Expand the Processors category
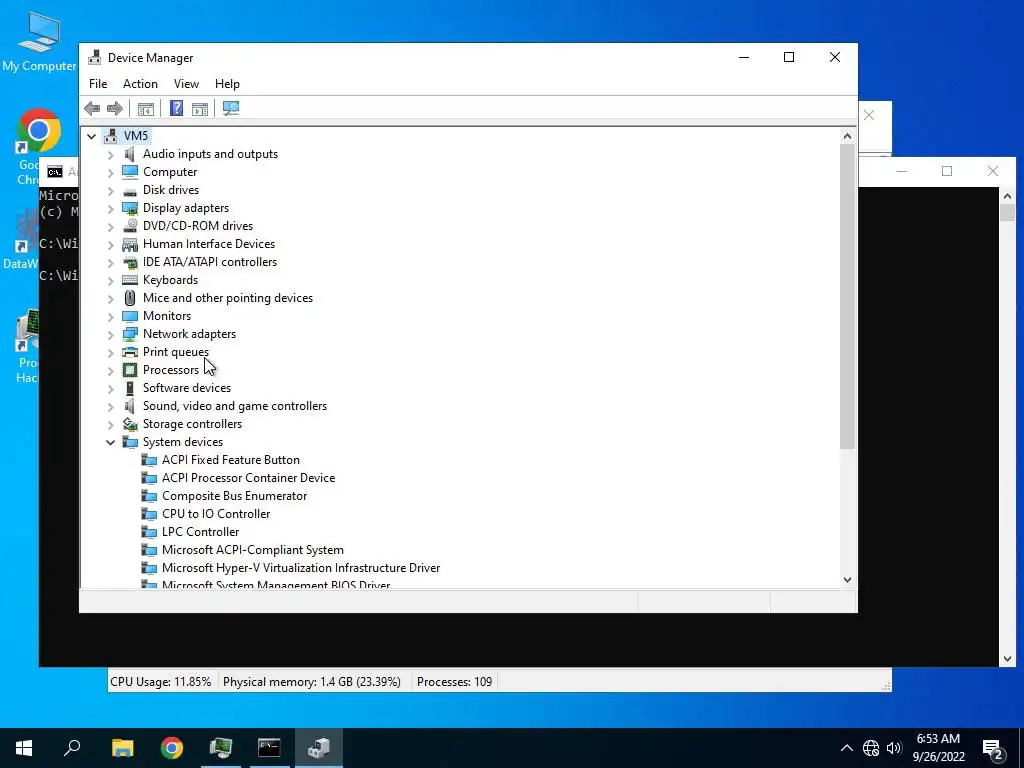 110,370
